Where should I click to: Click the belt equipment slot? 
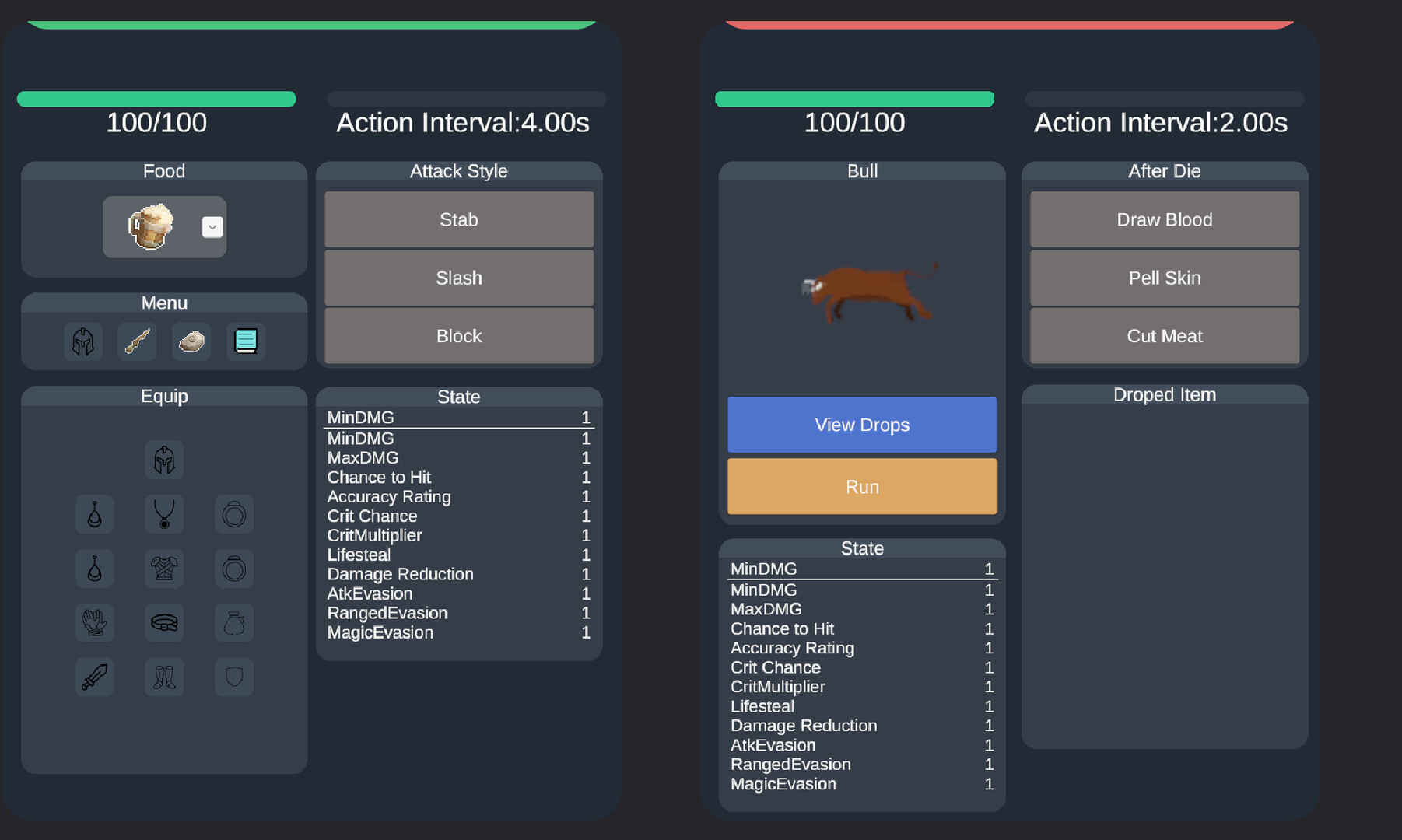[164, 622]
